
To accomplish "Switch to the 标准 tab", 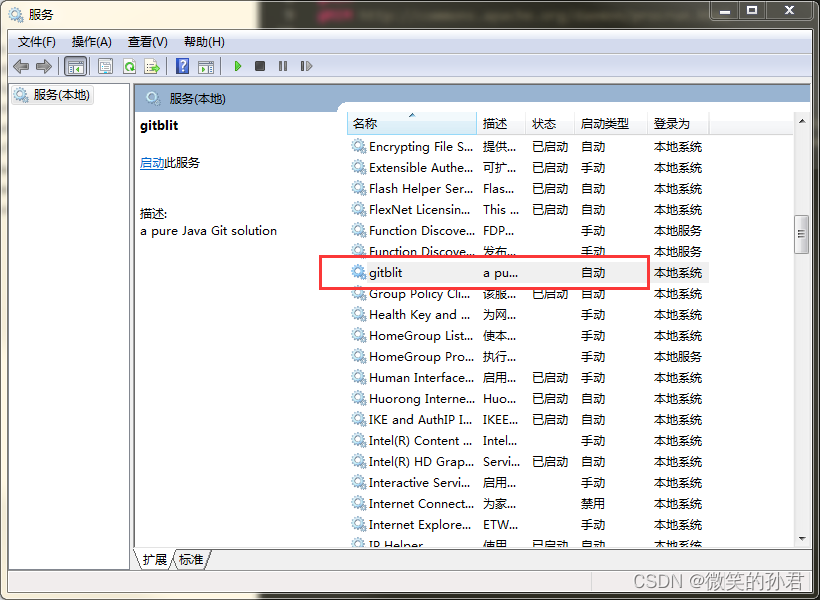I will tap(190, 561).
